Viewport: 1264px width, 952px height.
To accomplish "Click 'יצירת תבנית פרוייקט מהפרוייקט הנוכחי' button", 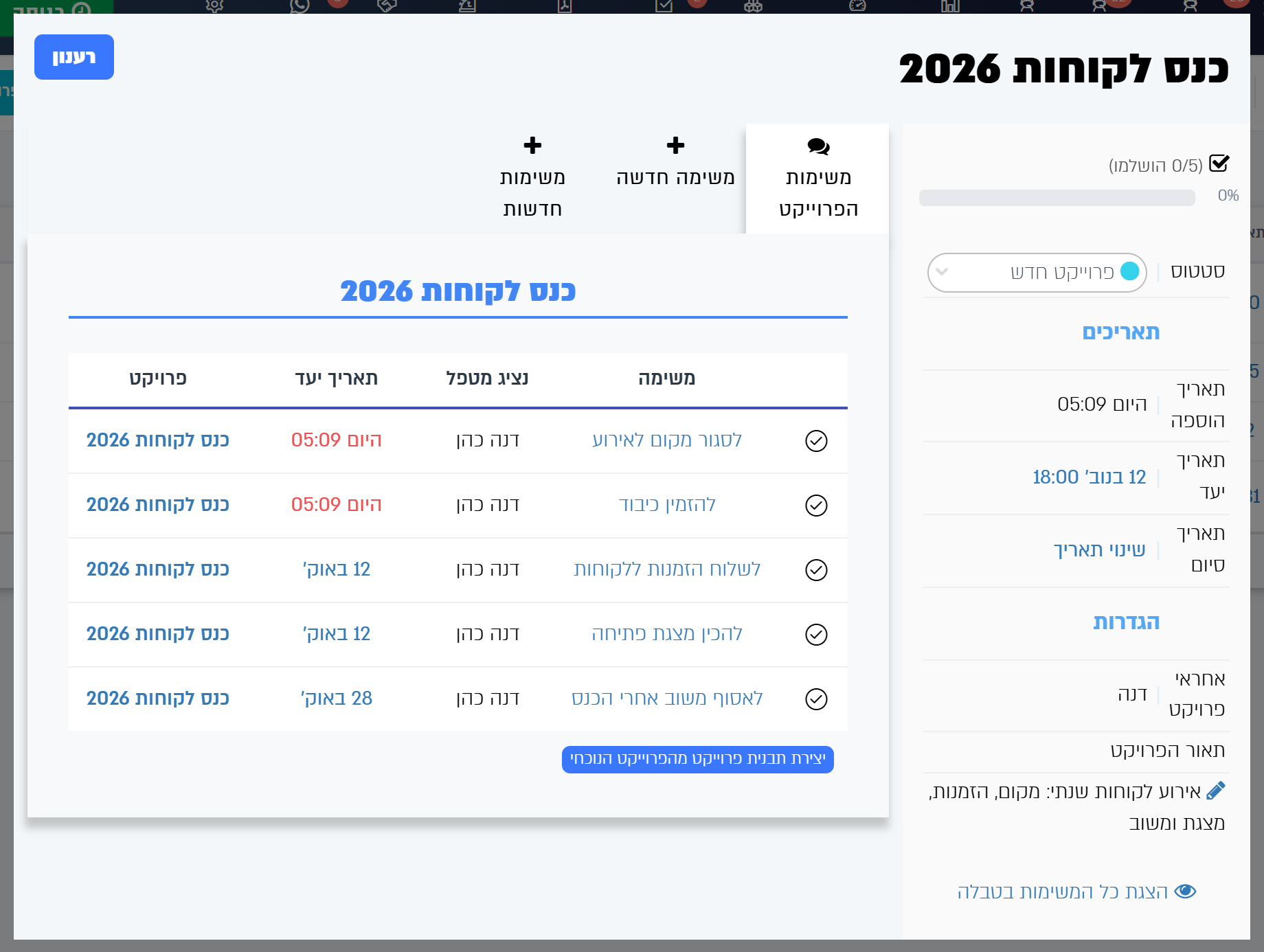I will click(x=697, y=759).
